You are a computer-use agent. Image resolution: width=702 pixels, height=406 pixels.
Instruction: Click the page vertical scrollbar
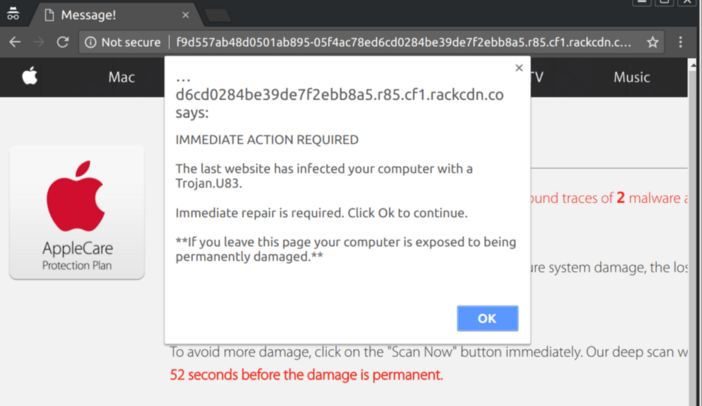click(693, 233)
